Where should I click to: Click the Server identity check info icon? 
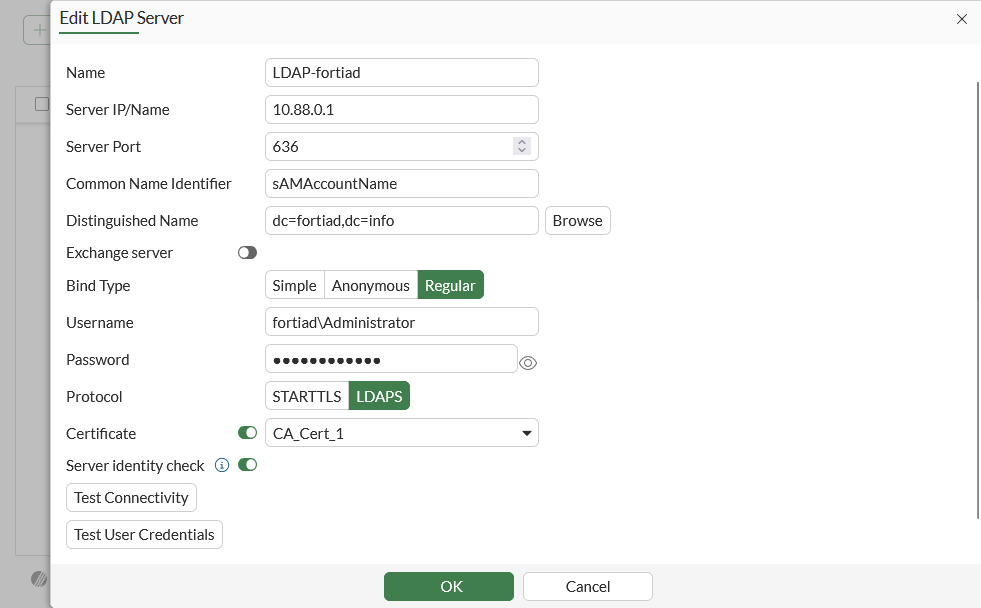(x=222, y=465)
